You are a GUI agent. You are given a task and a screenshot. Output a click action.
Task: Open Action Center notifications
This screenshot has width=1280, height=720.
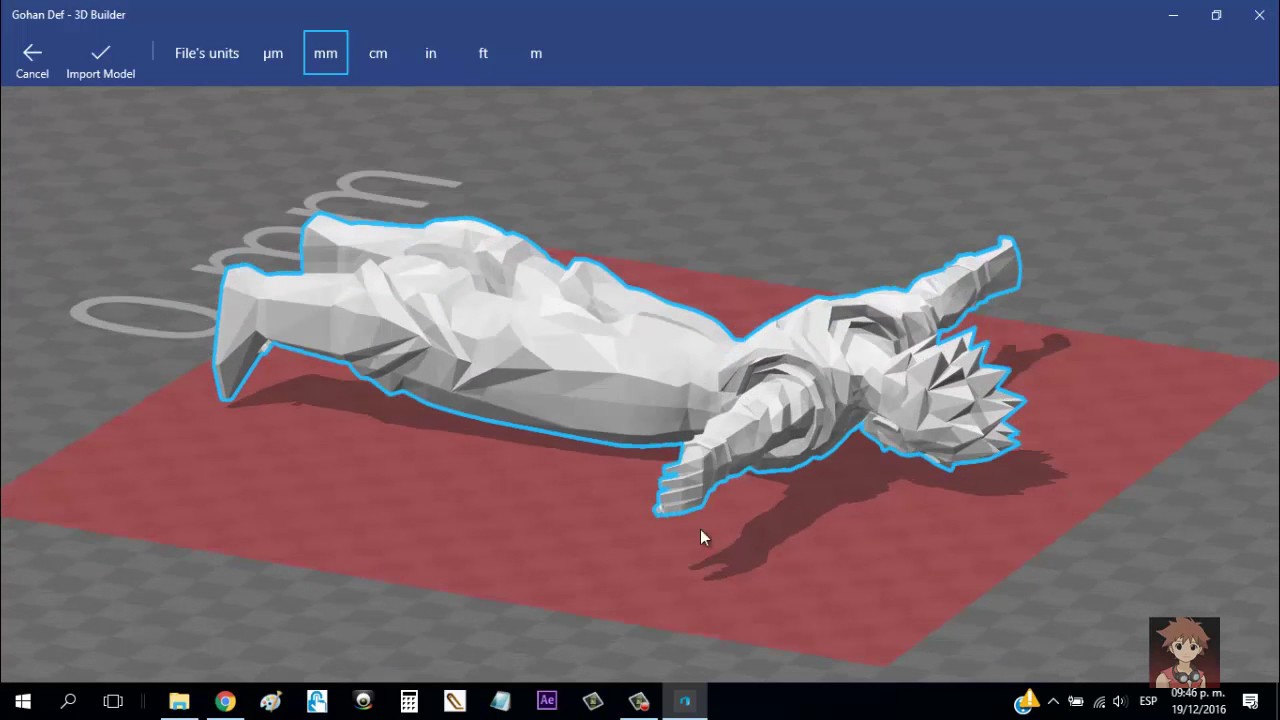[1250, 701]
